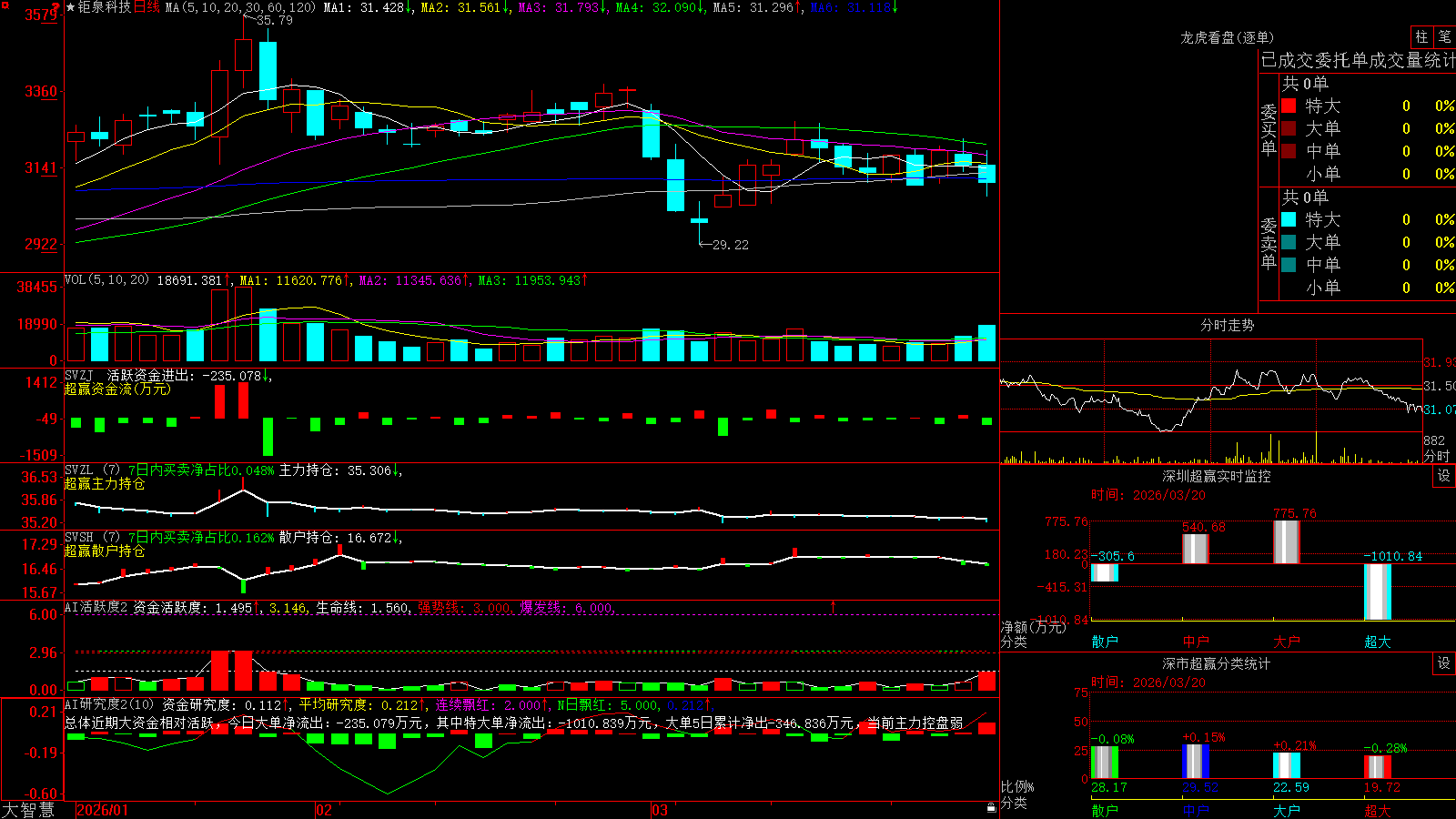Click the 日线 period label

click(147, 7)
